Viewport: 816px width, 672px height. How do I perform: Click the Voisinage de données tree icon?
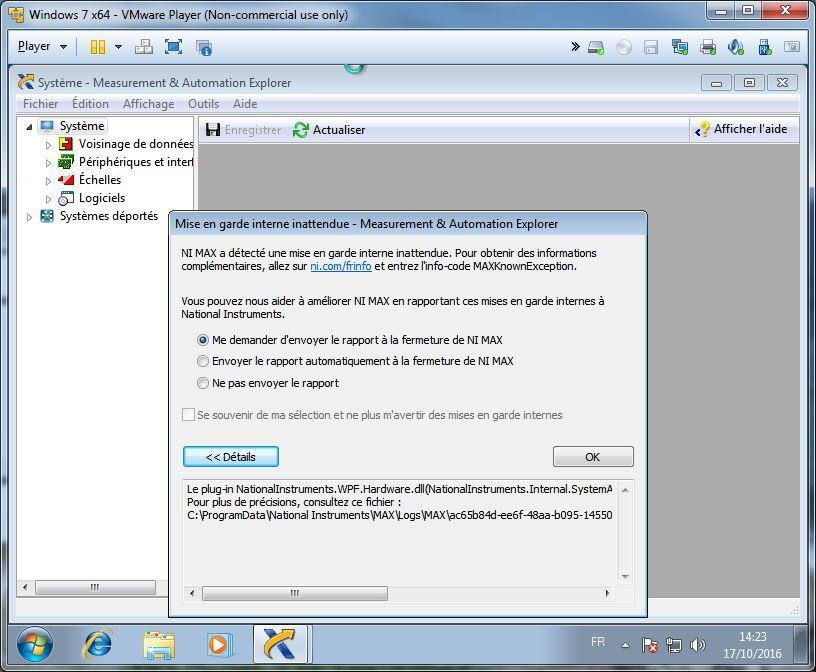pos(66,144)
